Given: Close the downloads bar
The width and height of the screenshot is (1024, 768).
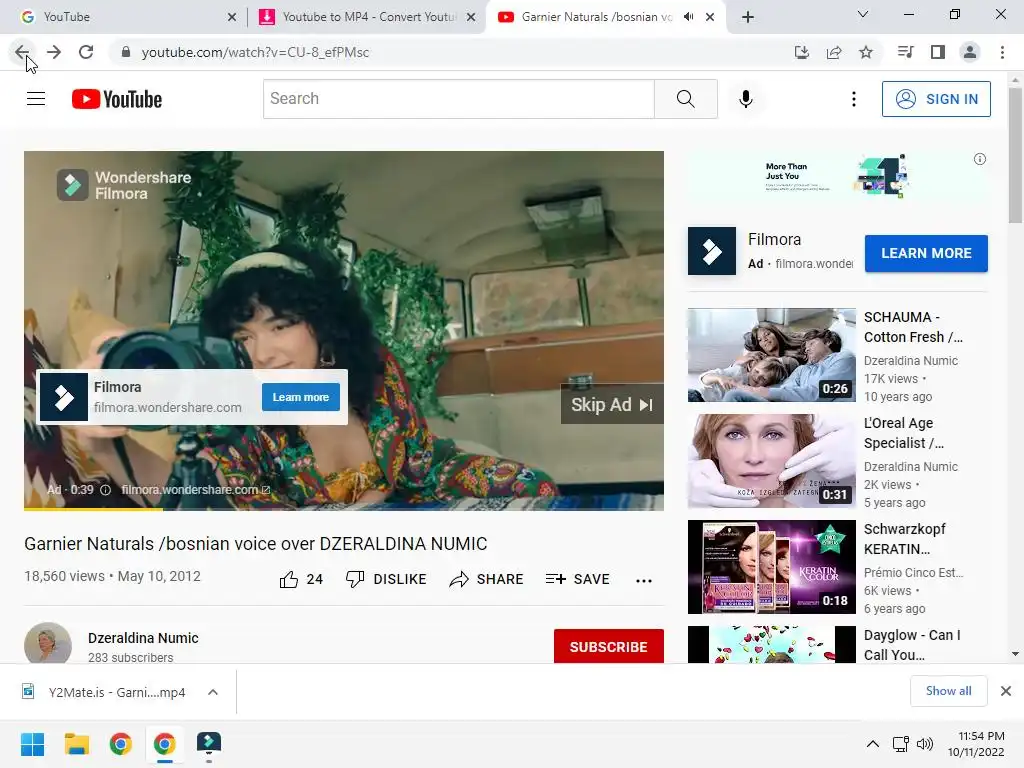Looking at the screenshot, I should tap(1006, 691).
